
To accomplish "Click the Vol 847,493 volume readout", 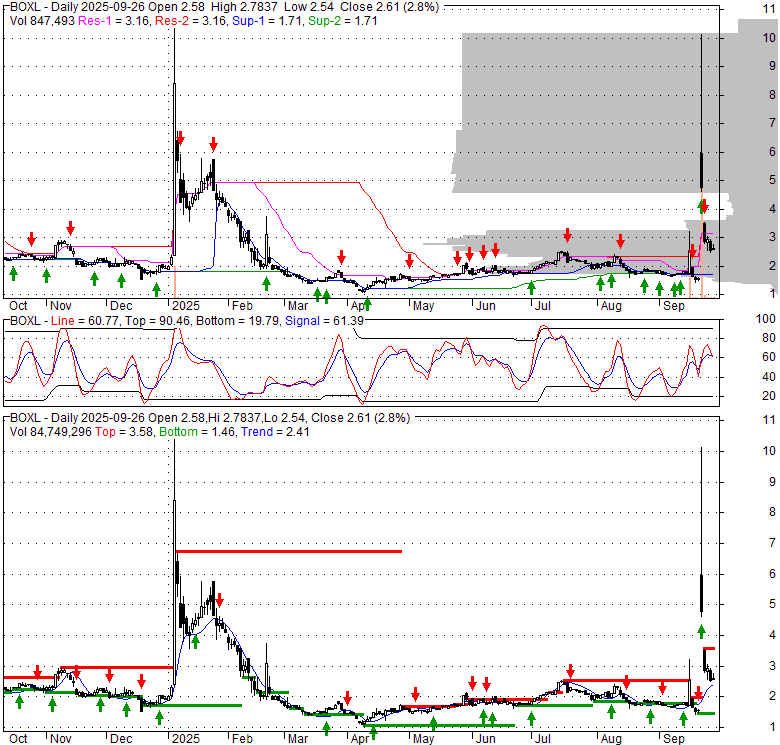I will point(42,21).
